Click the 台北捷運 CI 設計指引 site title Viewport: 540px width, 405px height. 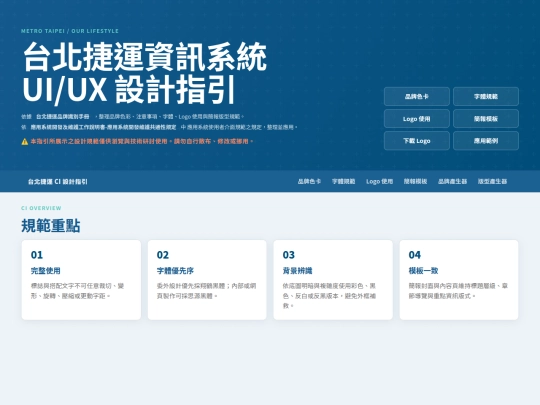pos(58,181)
